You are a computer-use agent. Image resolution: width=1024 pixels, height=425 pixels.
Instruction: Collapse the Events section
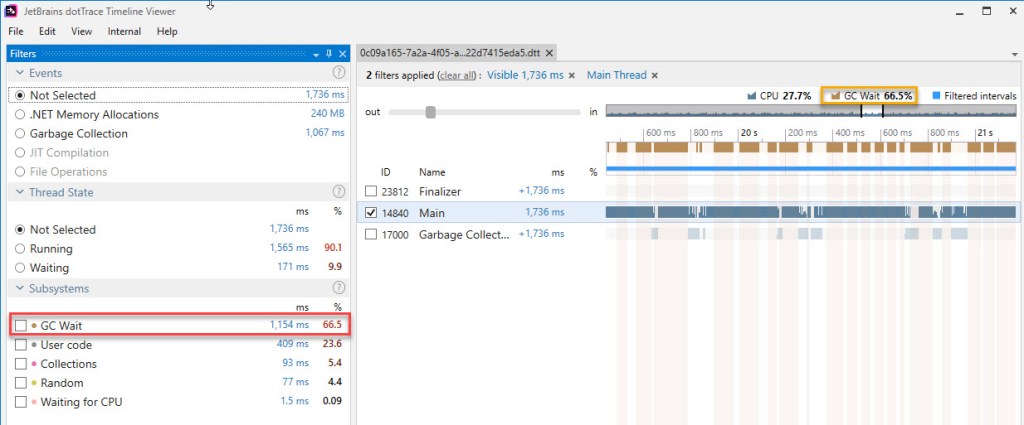click(x=20, y=73)
